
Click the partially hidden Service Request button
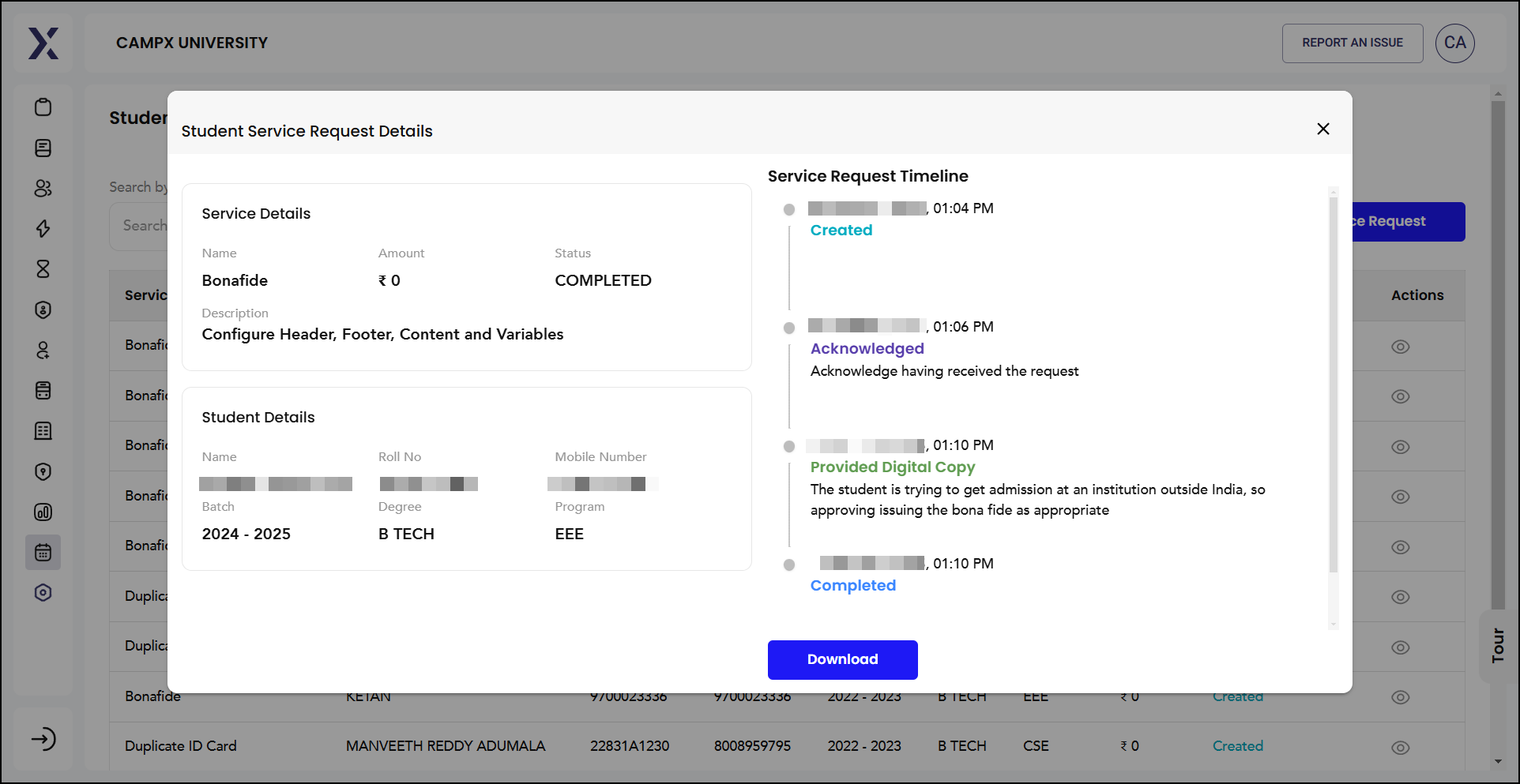(x=1409, y=222)
